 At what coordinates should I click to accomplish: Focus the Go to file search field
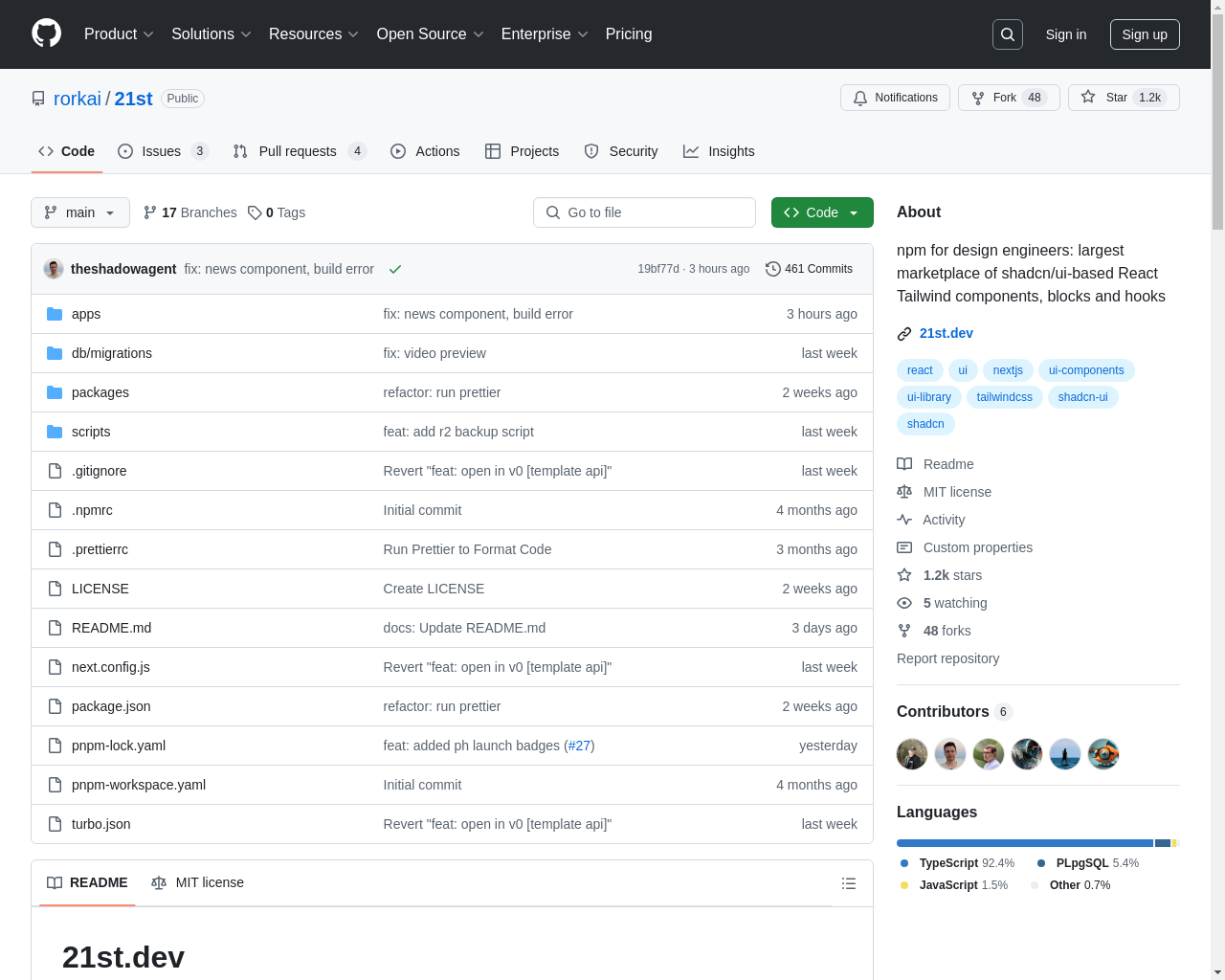coord(644,212)
